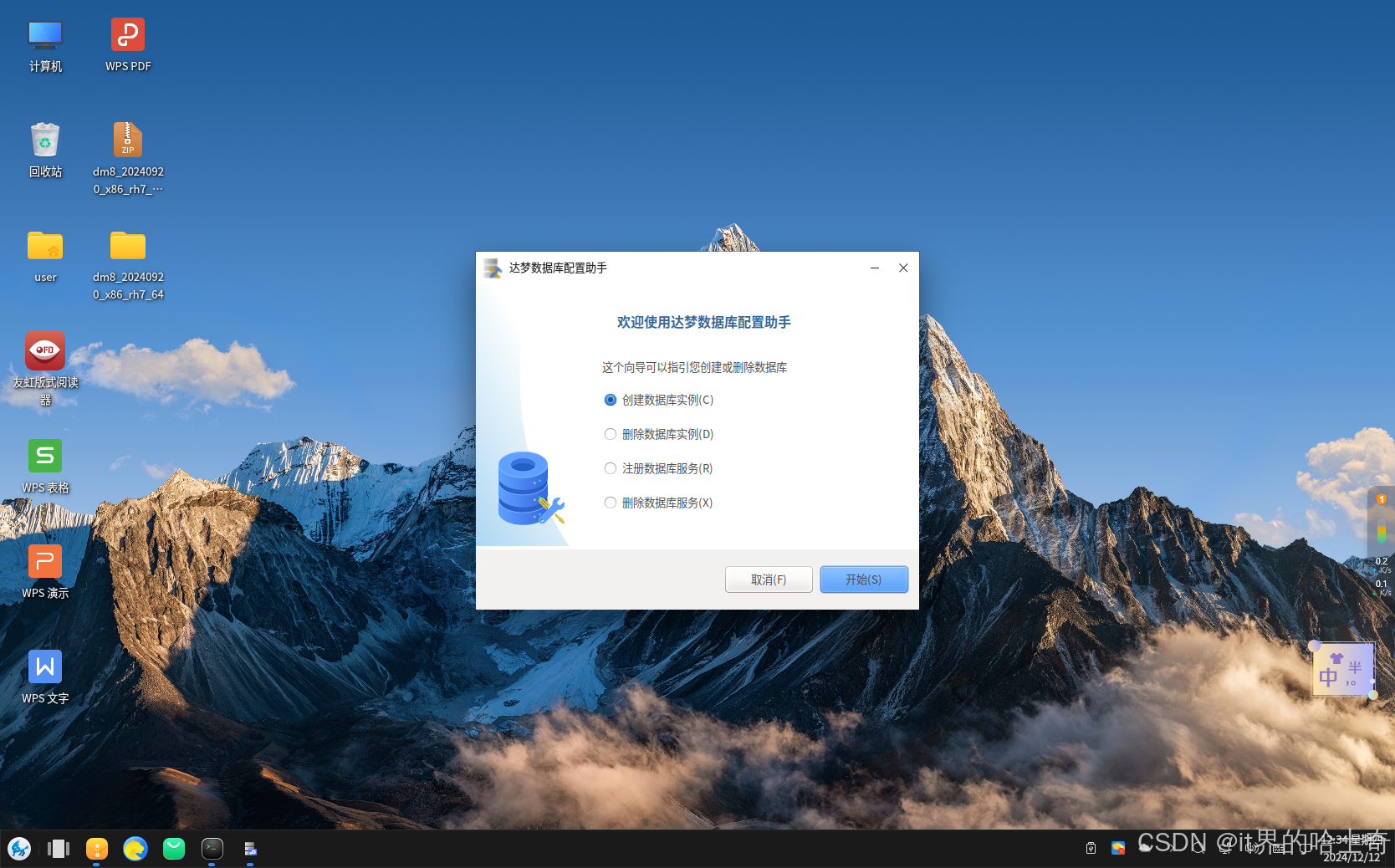
Task: Open 计算机 desktop icon
Action: point(45,46)
